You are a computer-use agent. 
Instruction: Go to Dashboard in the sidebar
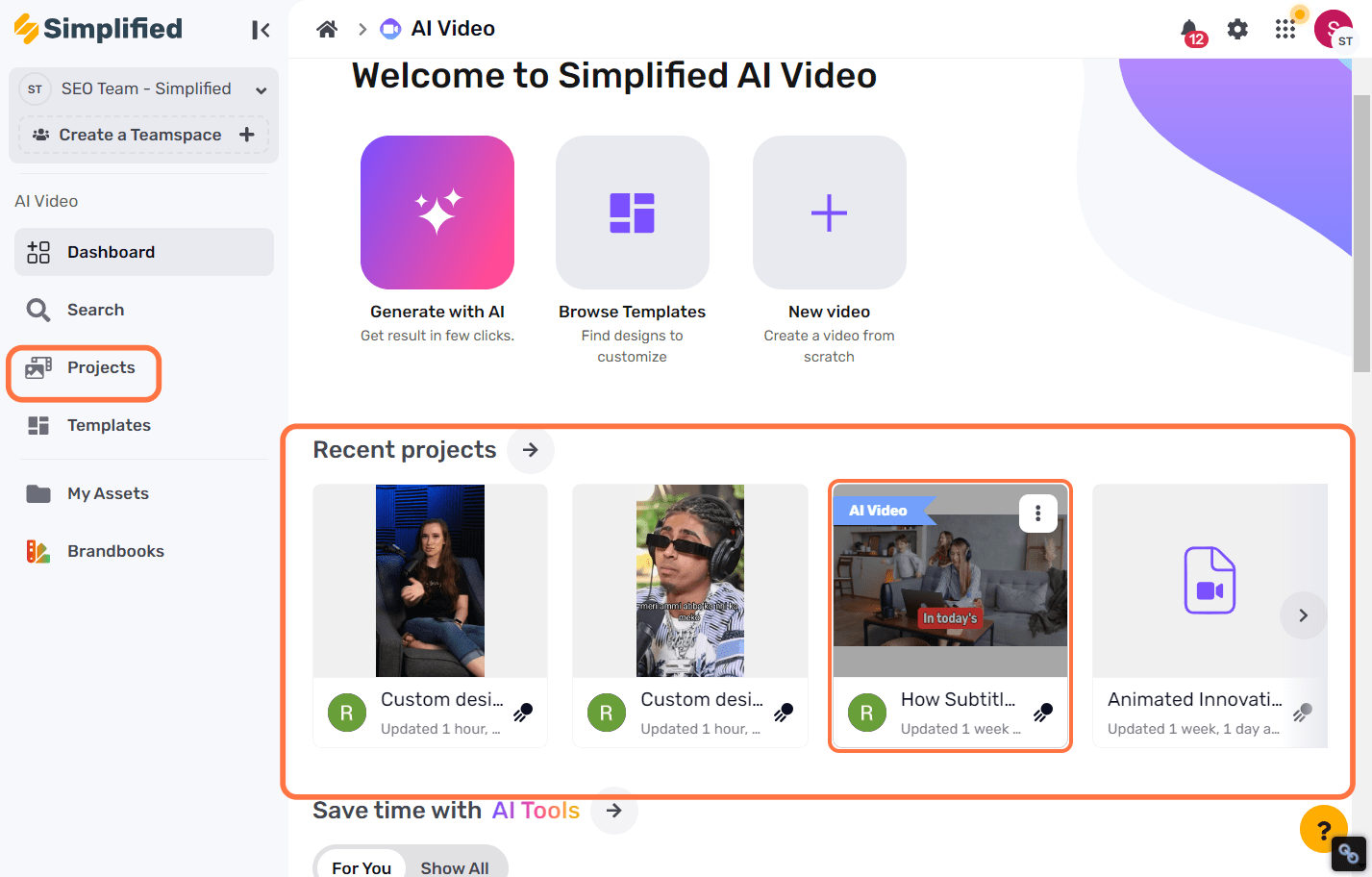point(111,251)
